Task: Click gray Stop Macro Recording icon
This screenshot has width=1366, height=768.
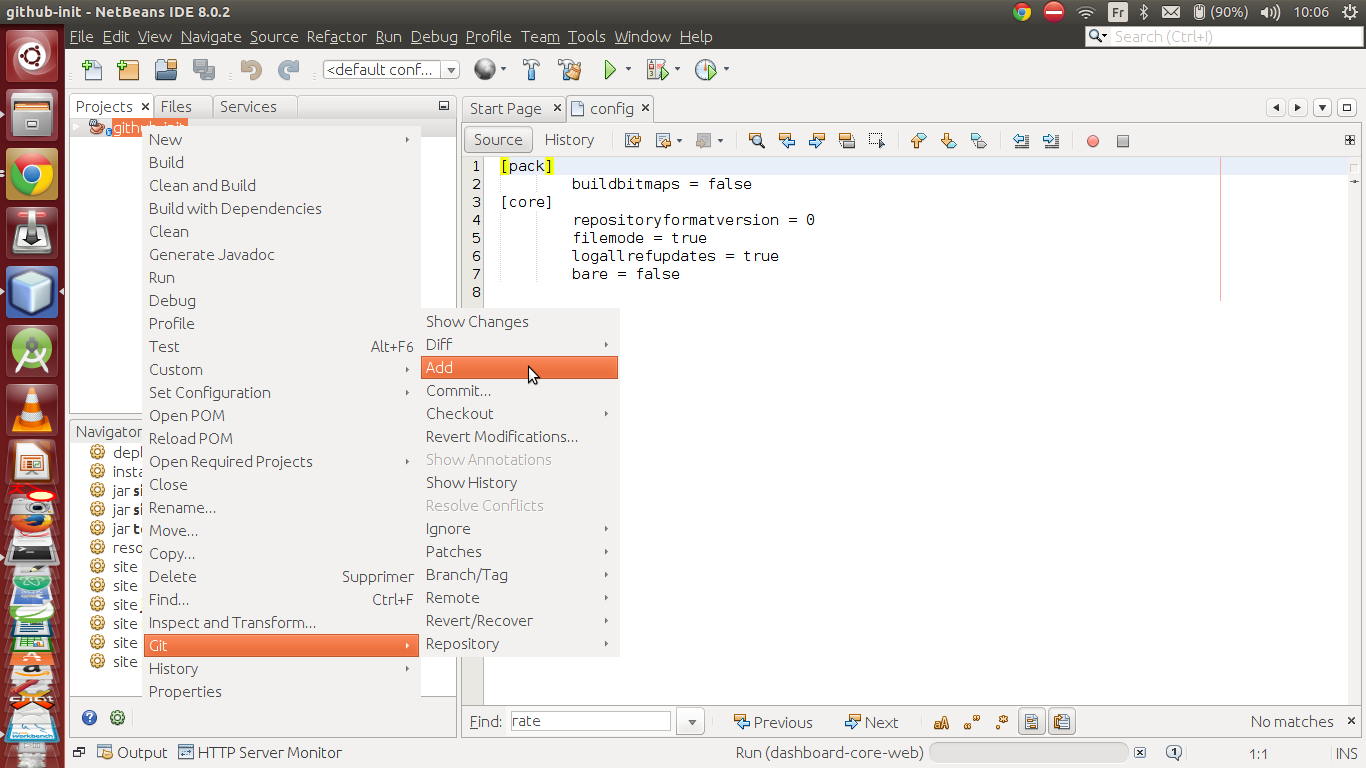Action: (1123, 141)
